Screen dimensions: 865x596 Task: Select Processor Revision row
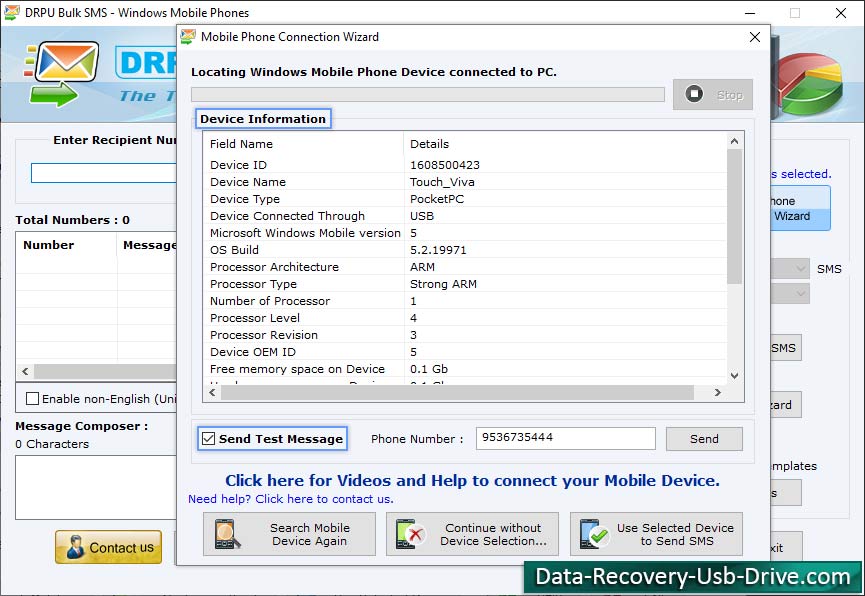(x=465, y=335)
